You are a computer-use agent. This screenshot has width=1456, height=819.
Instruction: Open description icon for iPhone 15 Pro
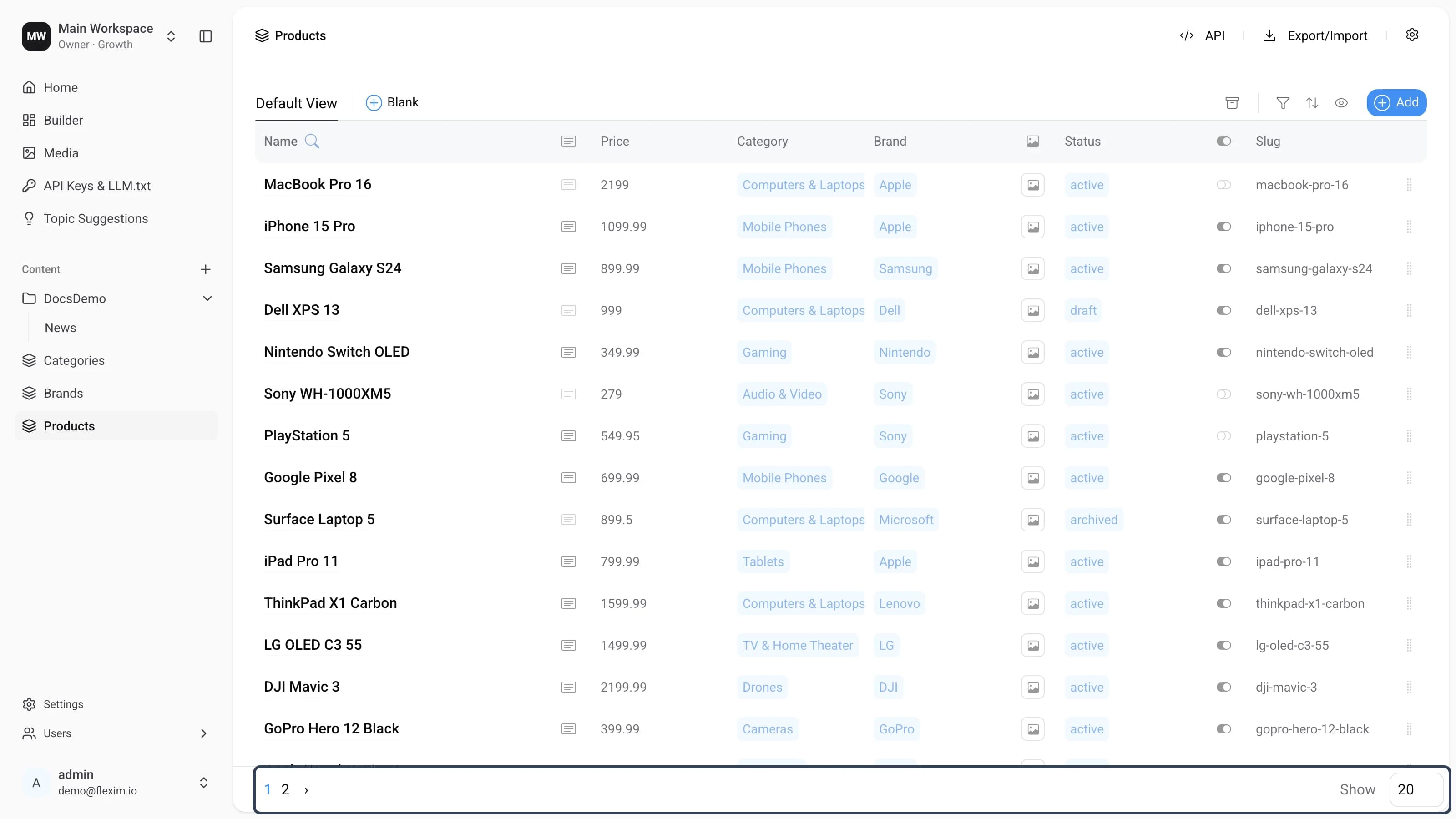569,227
